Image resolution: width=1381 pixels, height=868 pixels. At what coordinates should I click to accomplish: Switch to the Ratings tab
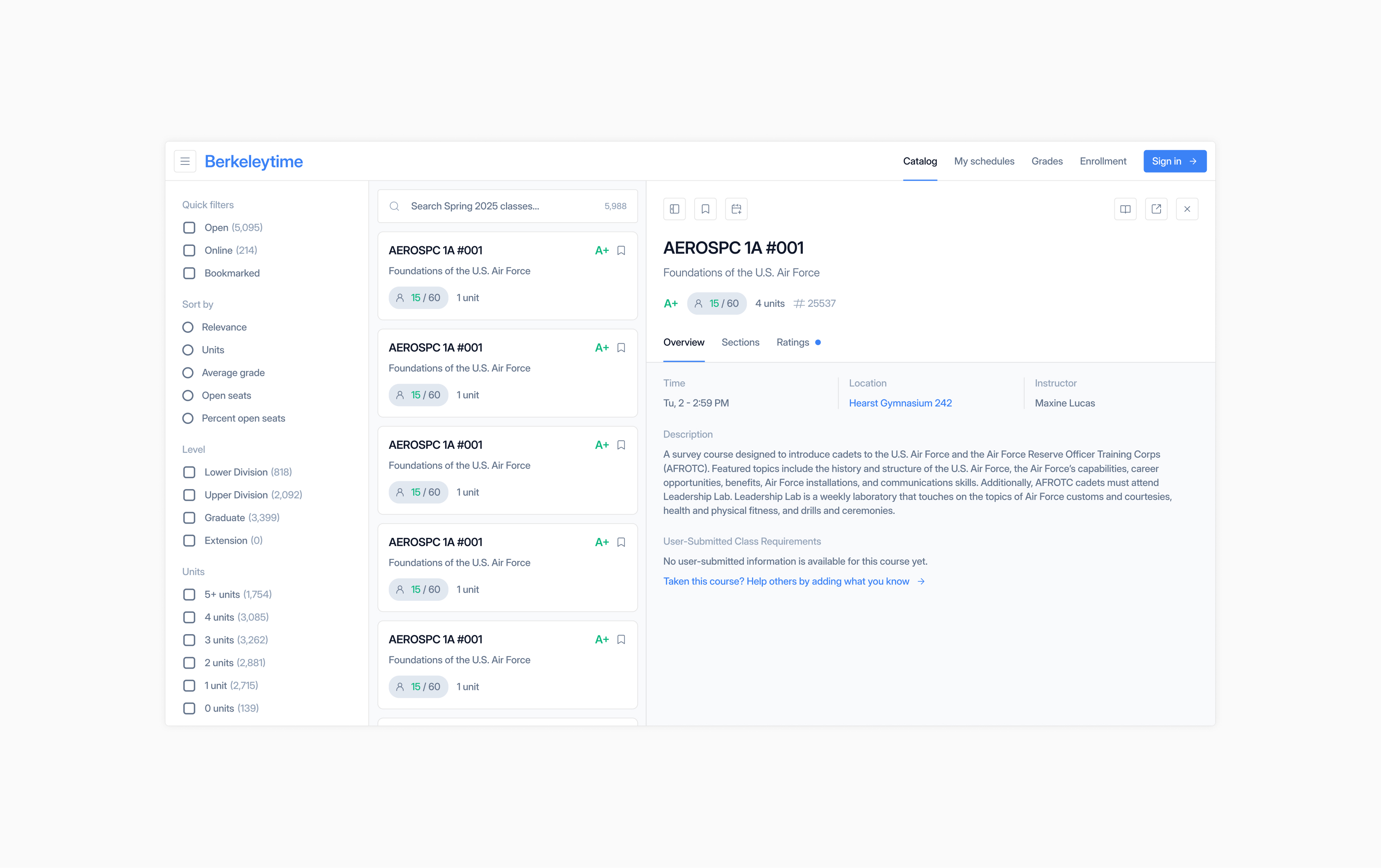[x=793, y=342]
